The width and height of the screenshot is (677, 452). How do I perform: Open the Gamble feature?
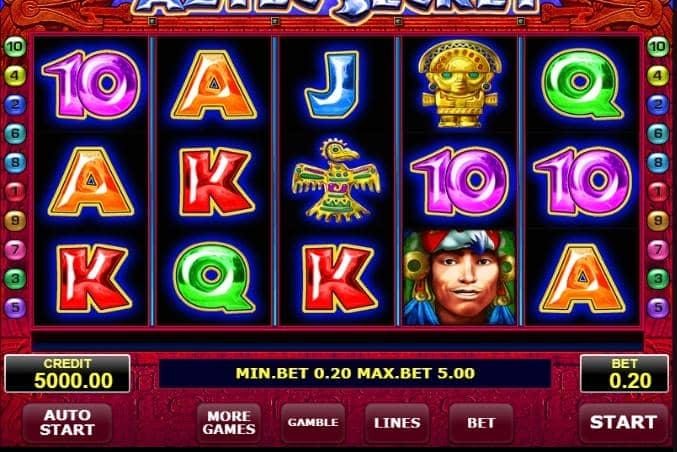(x=313, y=423)
